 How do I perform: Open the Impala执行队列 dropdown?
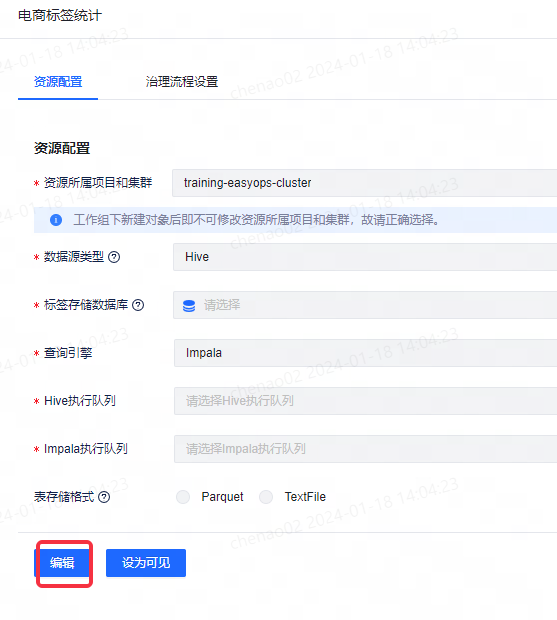(x=366, y=449)
